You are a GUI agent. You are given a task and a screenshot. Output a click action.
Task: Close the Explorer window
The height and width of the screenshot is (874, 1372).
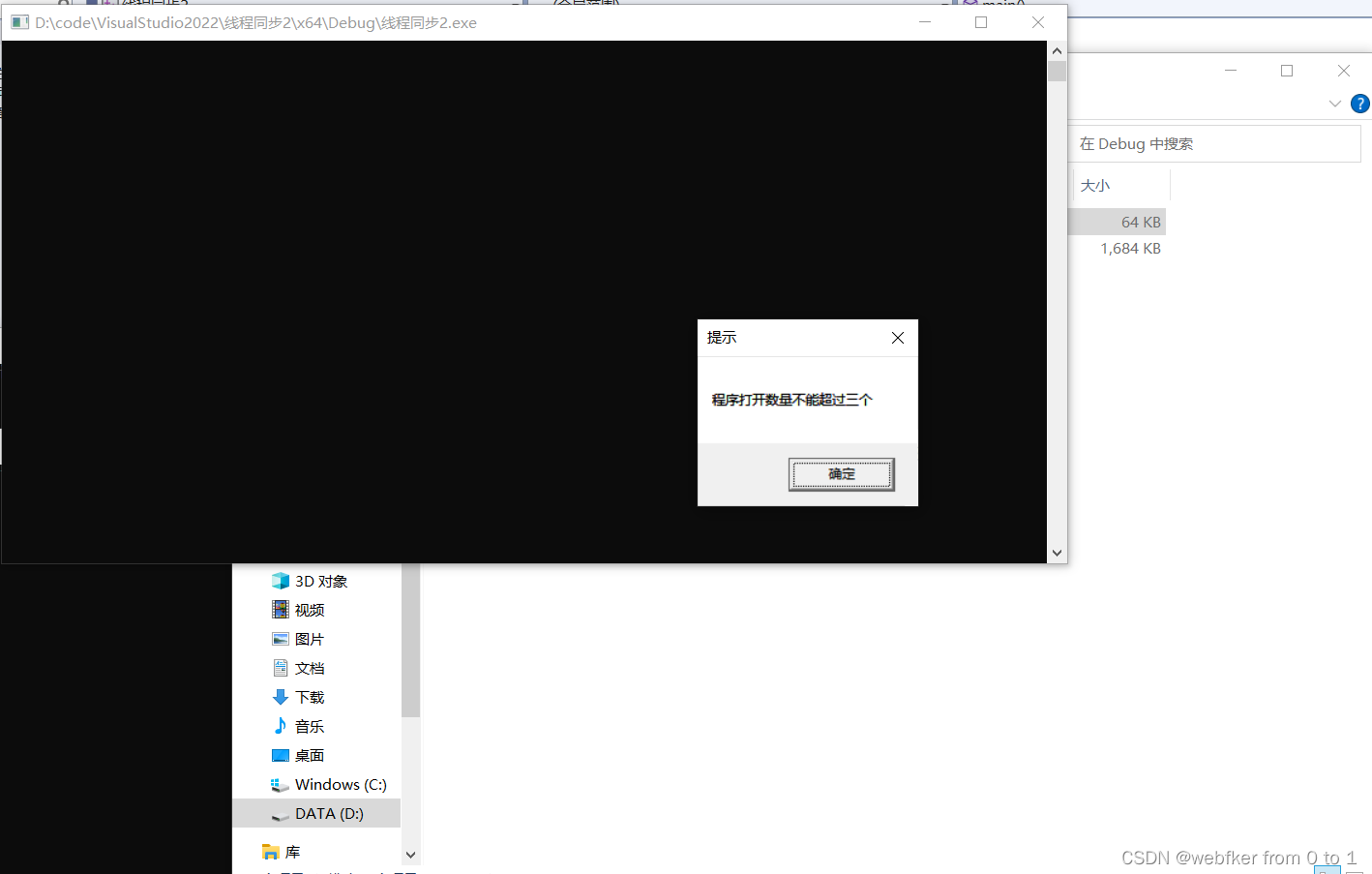1344,71
